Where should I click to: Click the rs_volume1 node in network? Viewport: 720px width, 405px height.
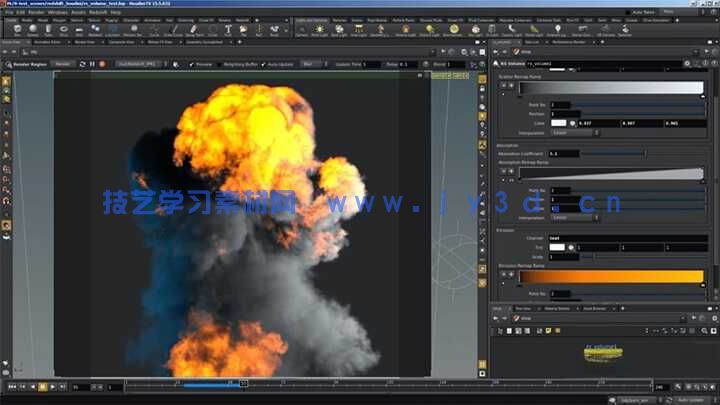tap(603, 354)
